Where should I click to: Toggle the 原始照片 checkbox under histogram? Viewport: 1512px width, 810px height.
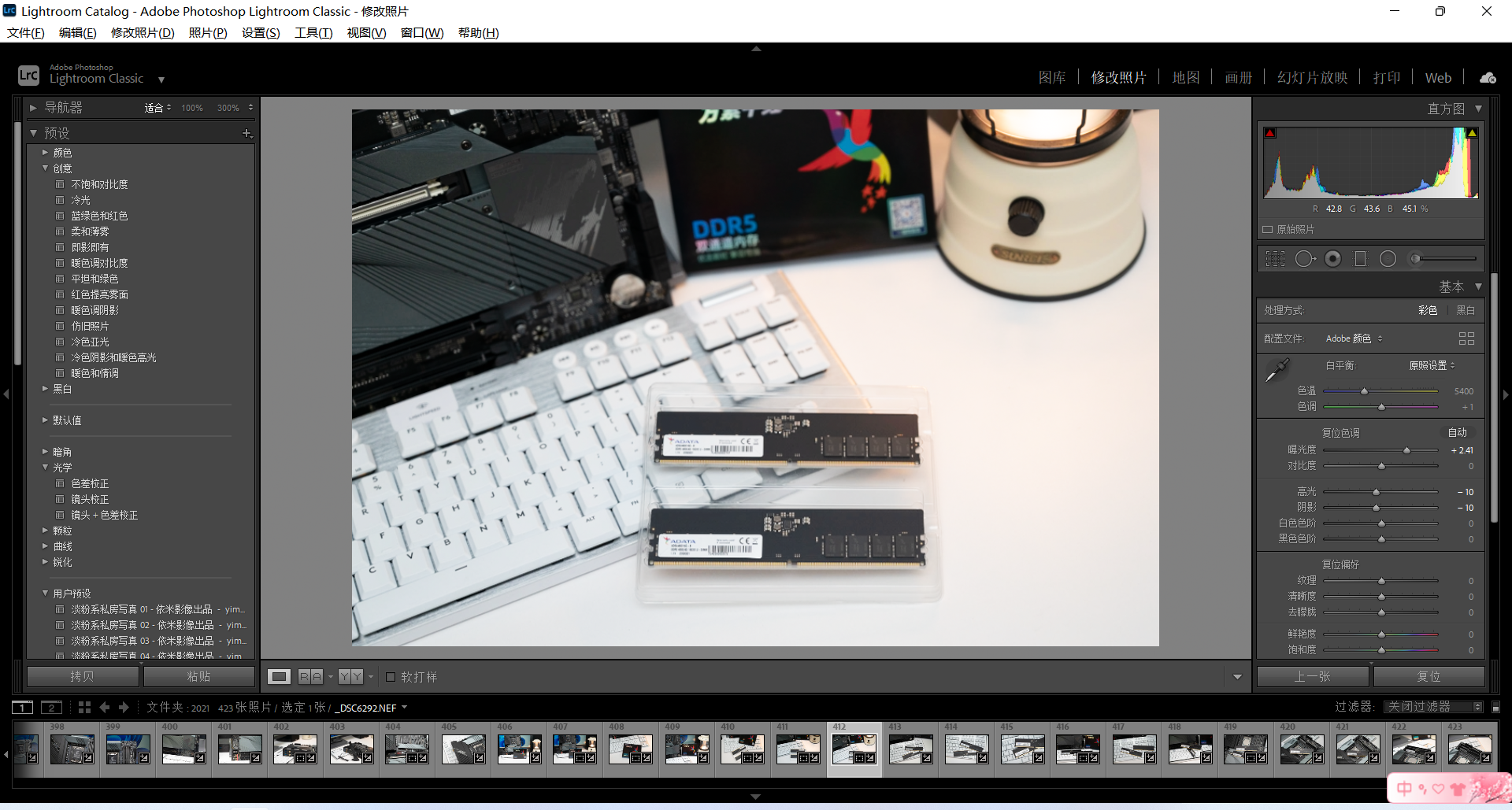click(1268, 230)
